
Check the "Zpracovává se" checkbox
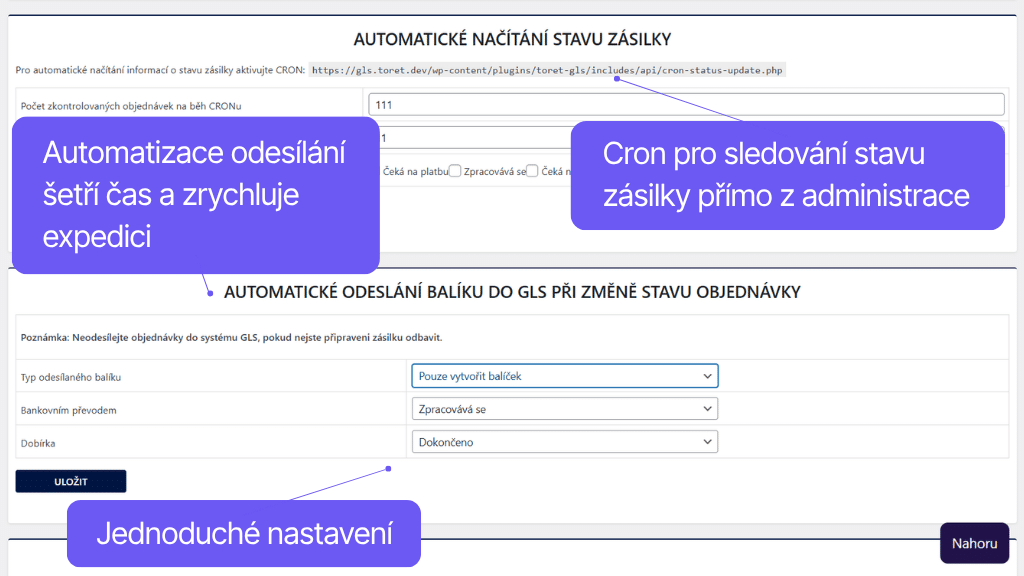(531, 171)
